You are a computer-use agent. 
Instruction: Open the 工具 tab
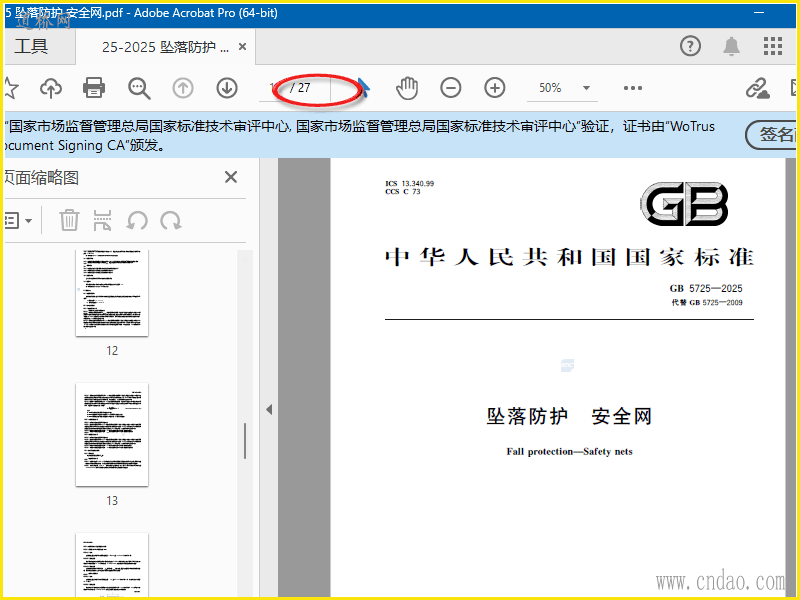point(32,46)
